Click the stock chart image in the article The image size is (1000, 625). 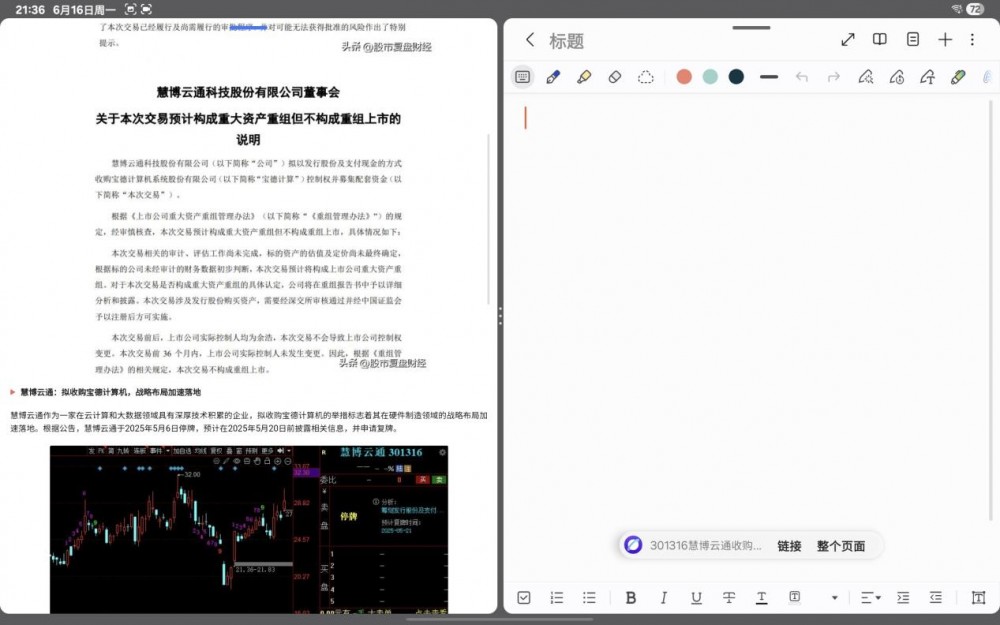click(249, 529)
